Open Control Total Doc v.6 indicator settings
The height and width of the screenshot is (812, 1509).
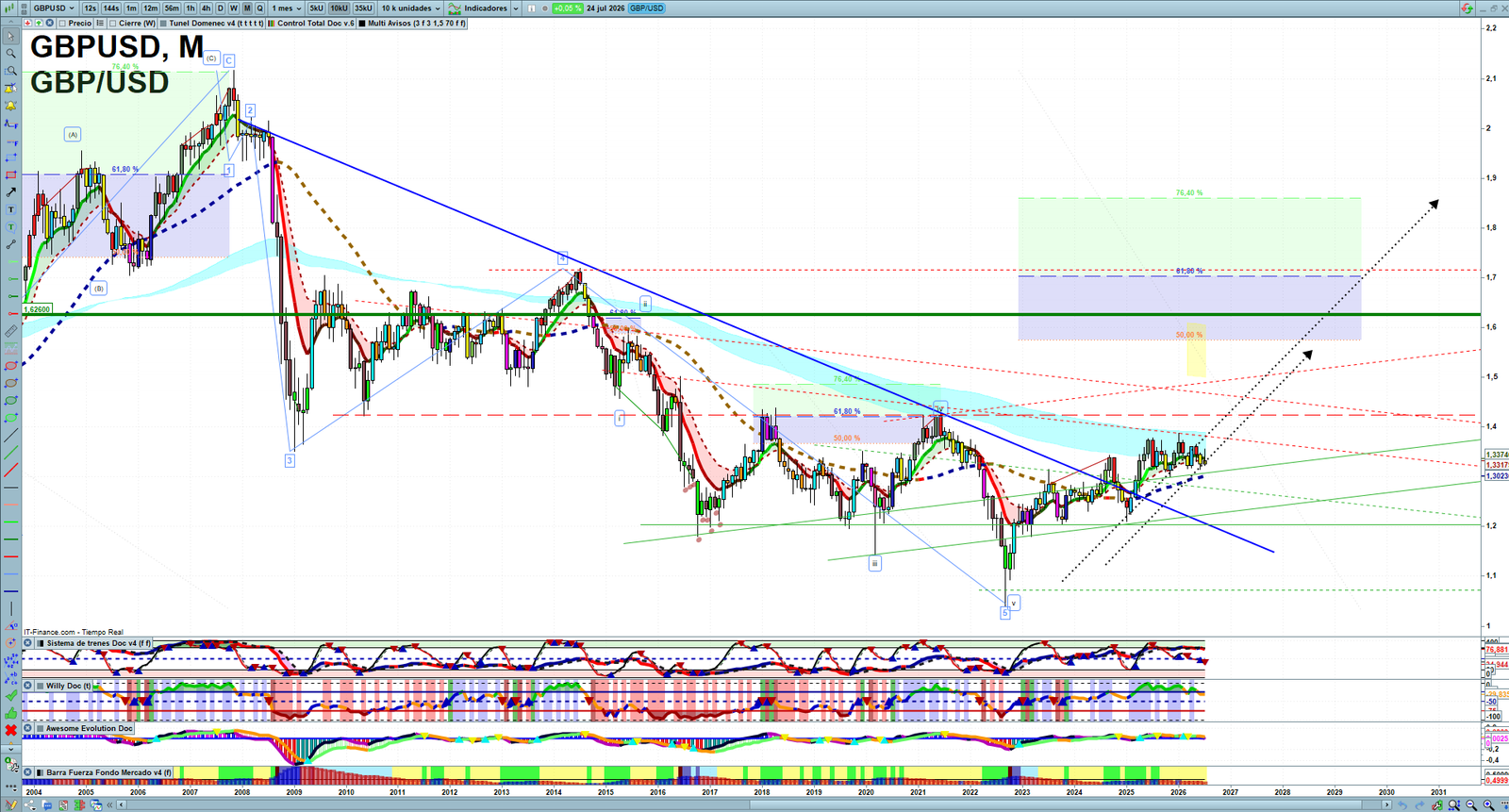(311, 23)
